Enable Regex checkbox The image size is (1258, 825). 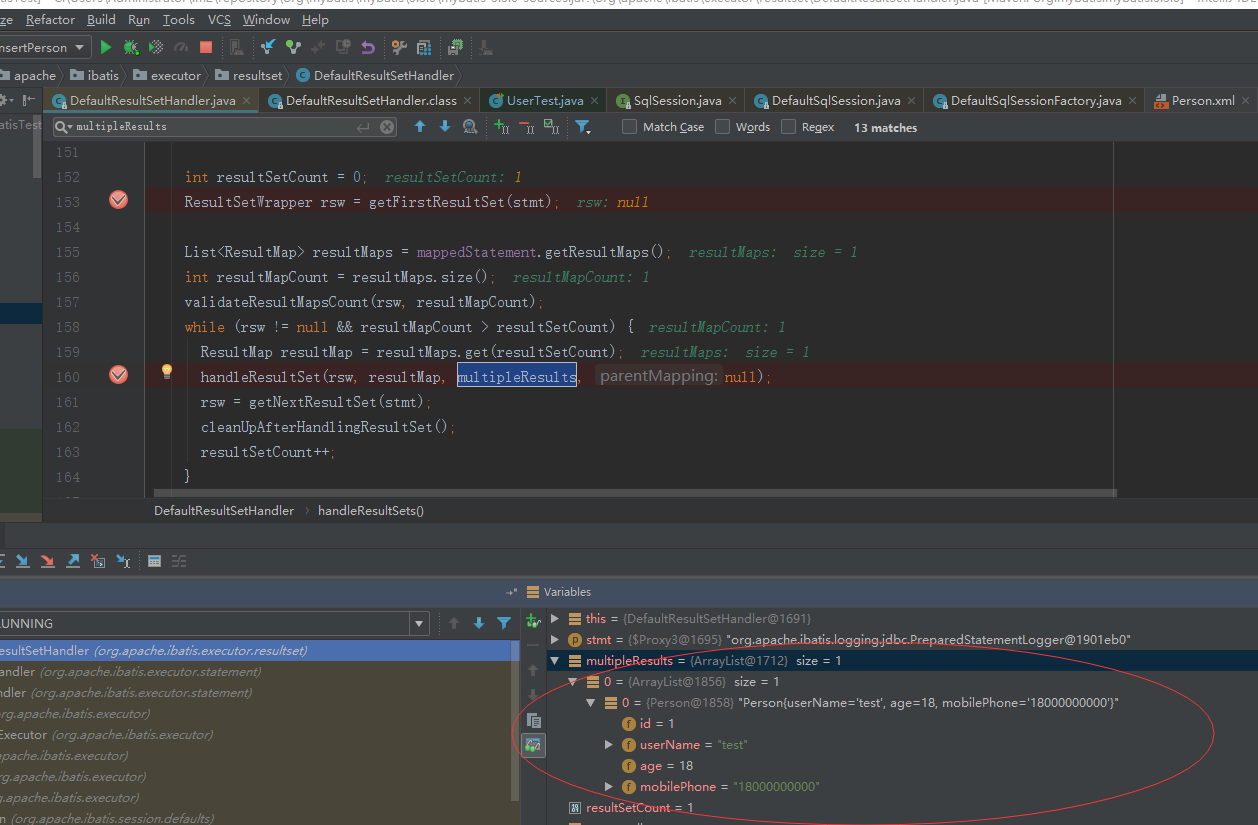click(788, 127)
